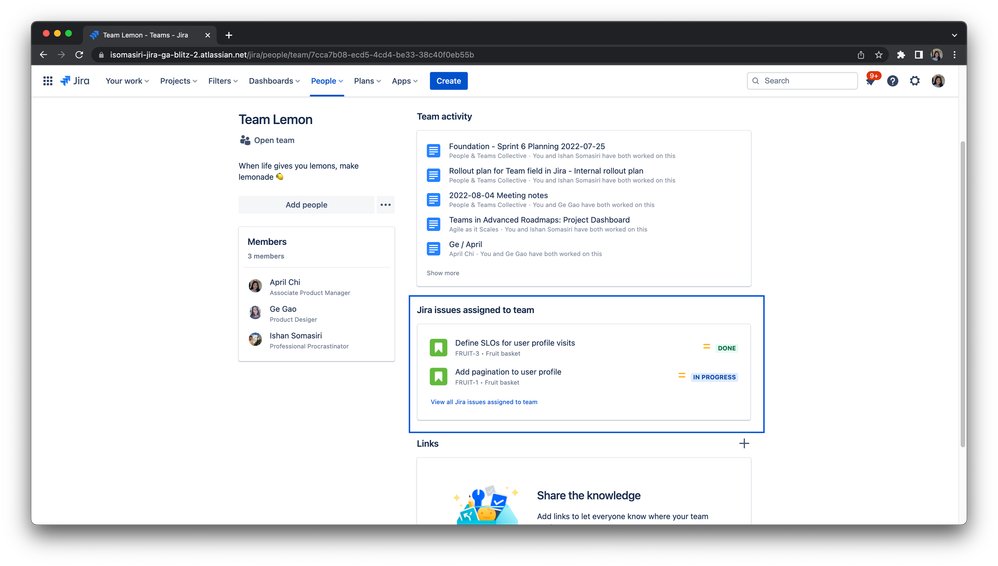Expand the Projects menu
Viewport: 998px width, 566px height.
click(178, 81)
